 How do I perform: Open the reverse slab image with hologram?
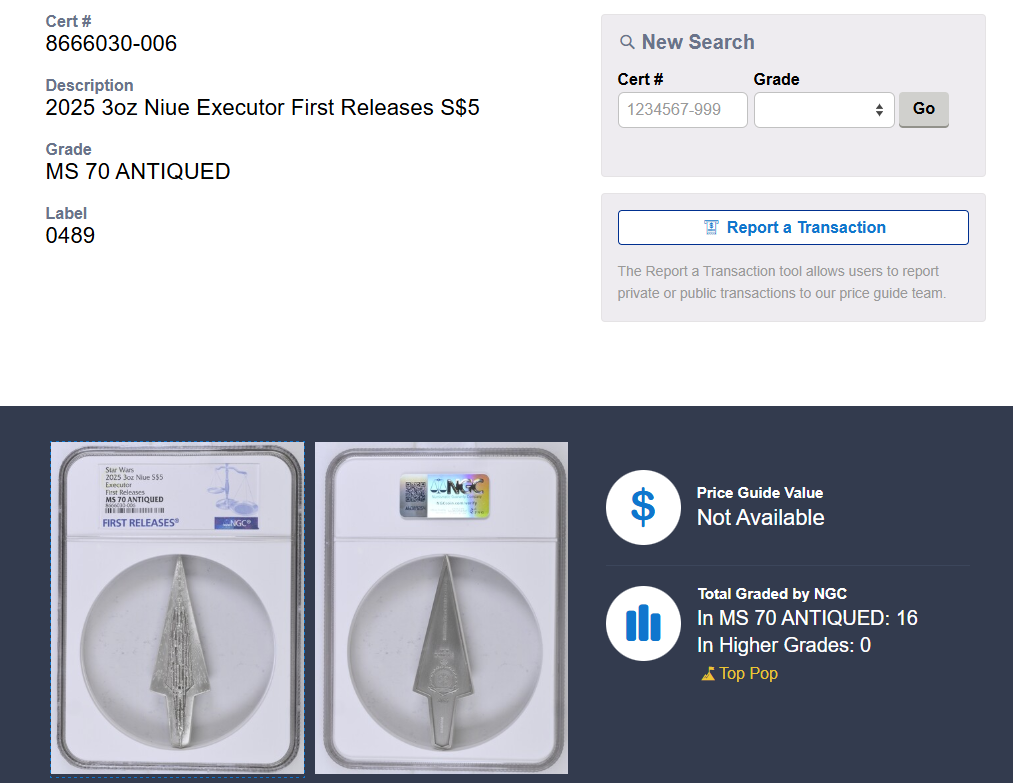(441, 607)
